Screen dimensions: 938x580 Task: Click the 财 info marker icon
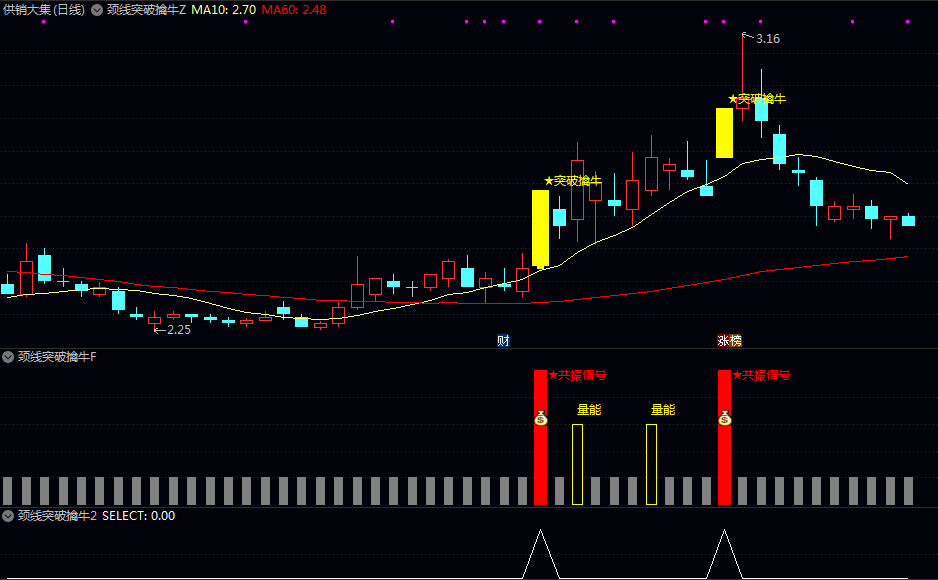click(503, 341)
